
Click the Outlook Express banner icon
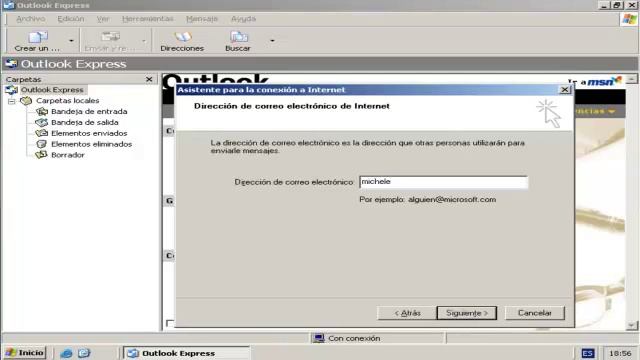(11, 64)
